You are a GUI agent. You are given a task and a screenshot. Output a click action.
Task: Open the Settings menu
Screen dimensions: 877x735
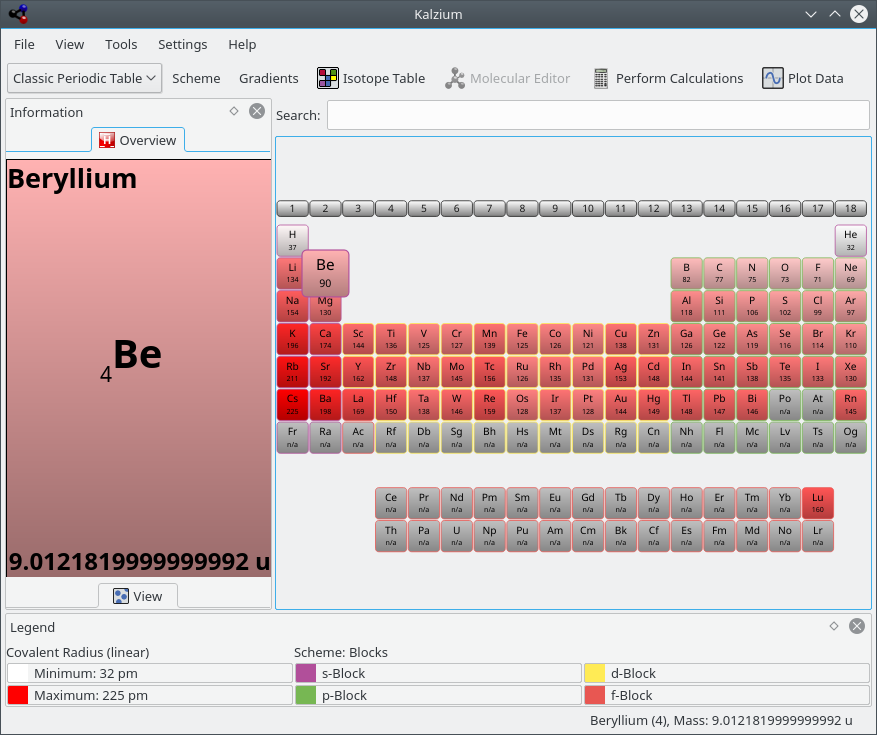point(182,44)
